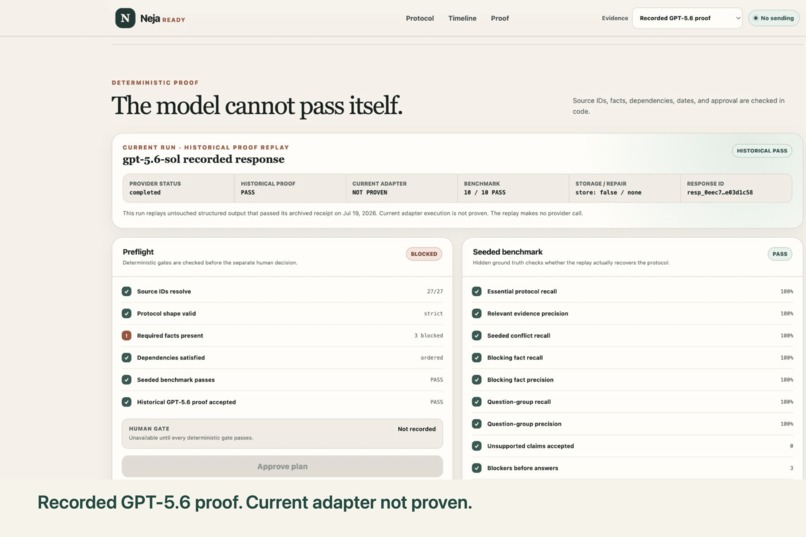Click the check icon beside Source IDs resolve
806x537 pixels.
[126, 291]
